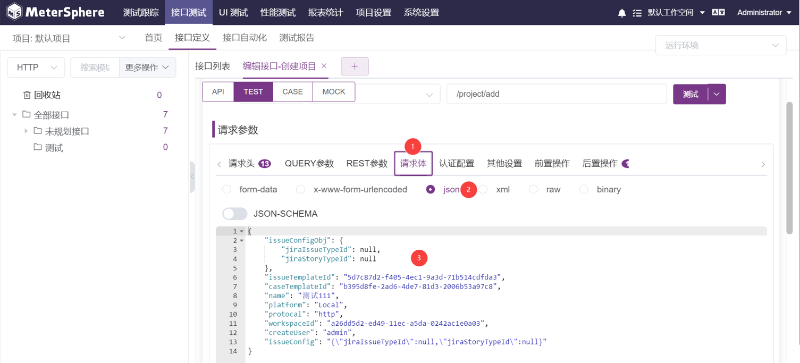Open the 其他设置 tab
The height and width of the screenshot is (363, 800).
pos(504,163)
